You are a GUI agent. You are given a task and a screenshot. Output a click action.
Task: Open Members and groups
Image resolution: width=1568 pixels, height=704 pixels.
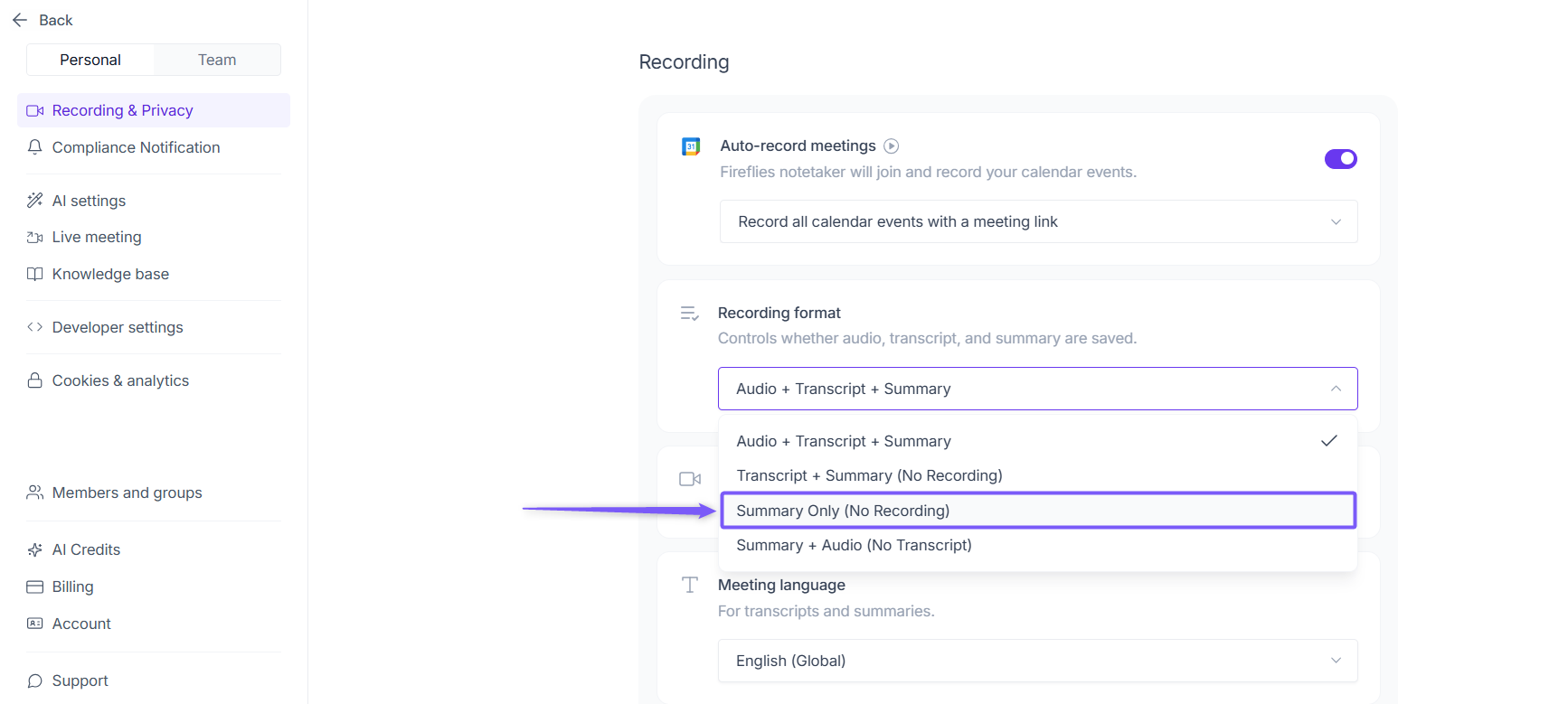click(x=127, y=493)
